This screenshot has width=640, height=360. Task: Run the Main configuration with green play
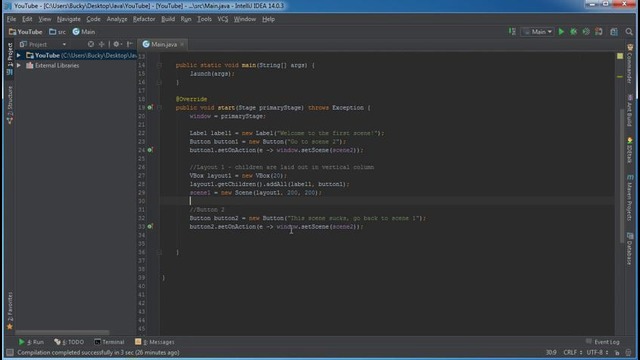click(561, 32)
